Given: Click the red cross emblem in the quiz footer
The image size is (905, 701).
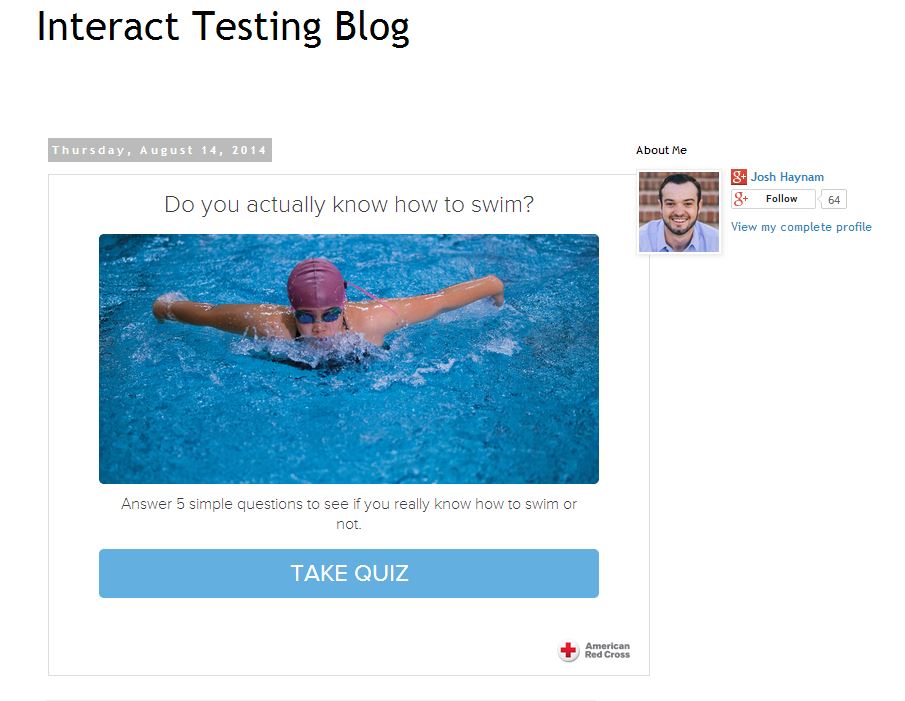Looking at the screenshot, I should coord(568,650).
